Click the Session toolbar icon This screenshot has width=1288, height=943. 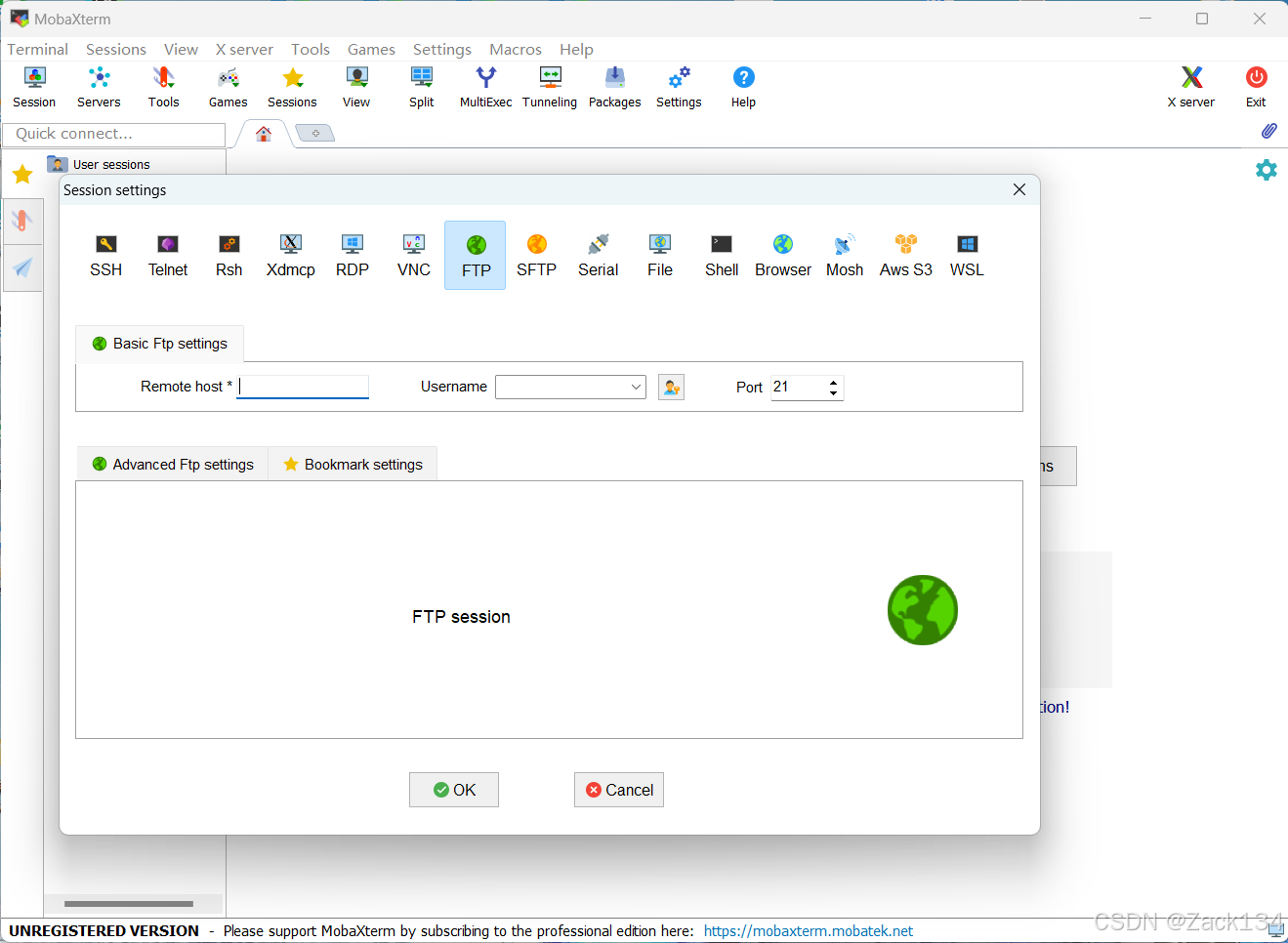tap(34, 87)
